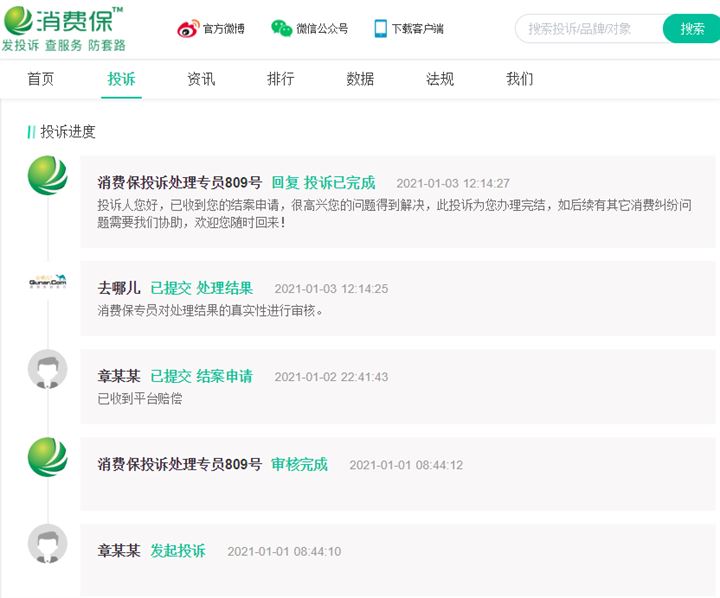Switch to the 排行 tab
720x598 pixels.
pyautogui.click(x=281, y=79)
